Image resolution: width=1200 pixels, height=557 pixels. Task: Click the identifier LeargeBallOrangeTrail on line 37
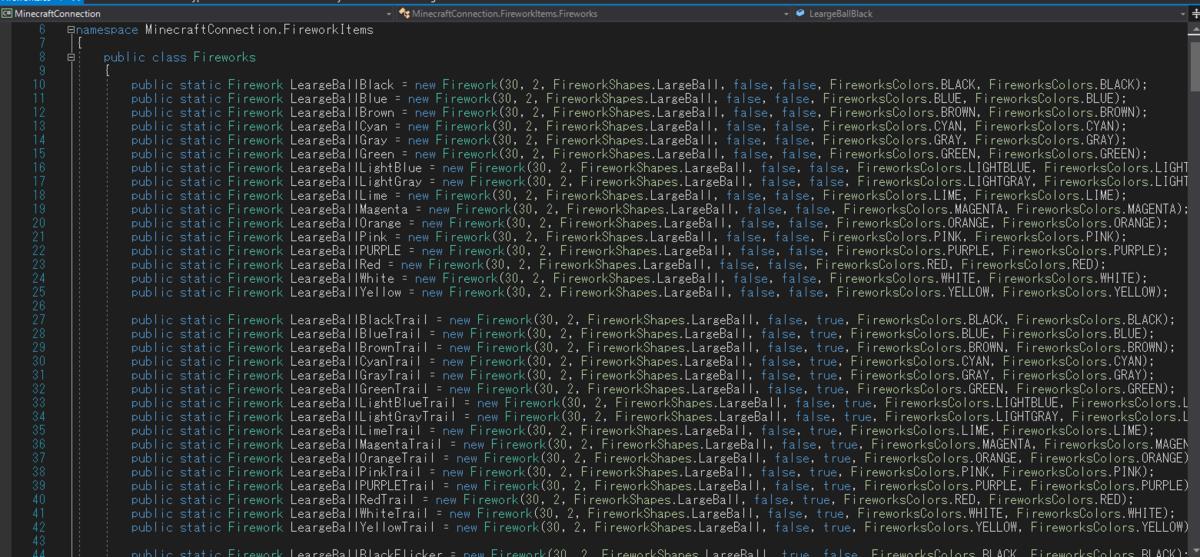[x=363, y=458]
